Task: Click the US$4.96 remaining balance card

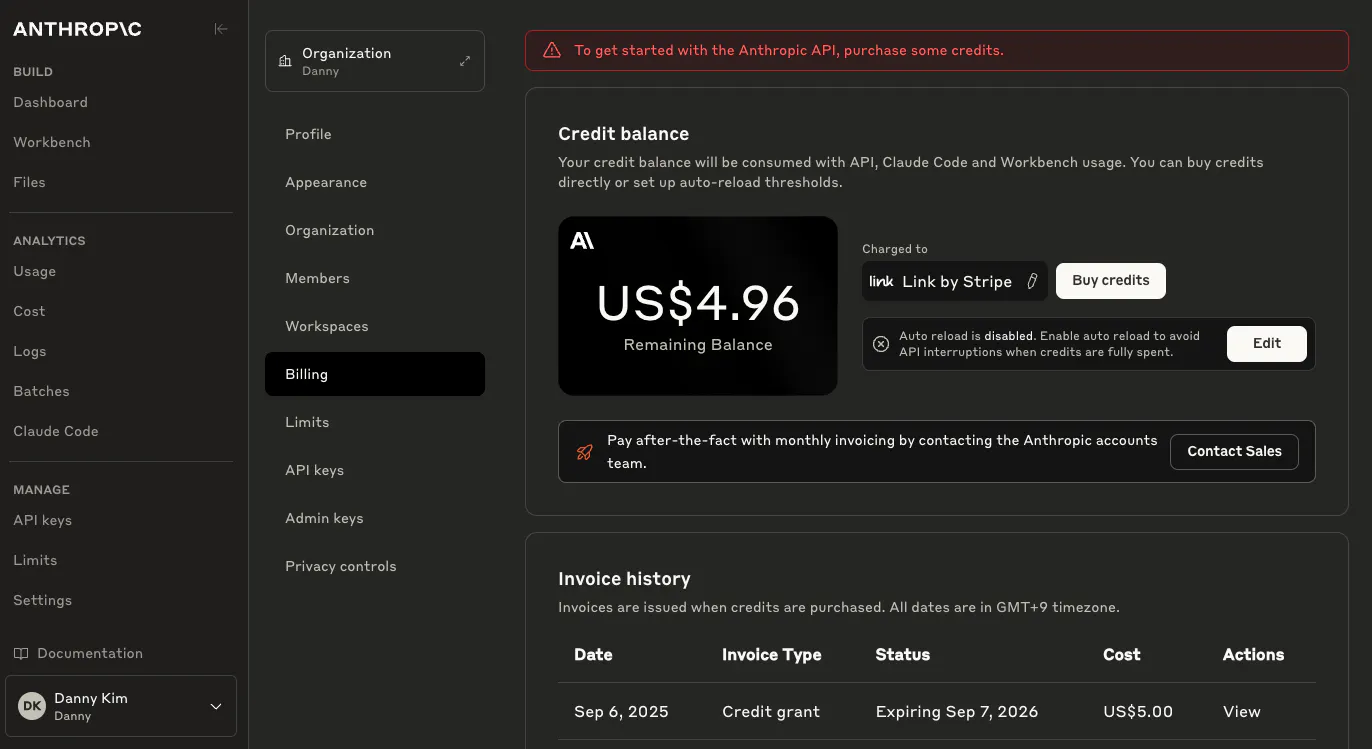Action: pyautogui.click(x=698, y=306)
